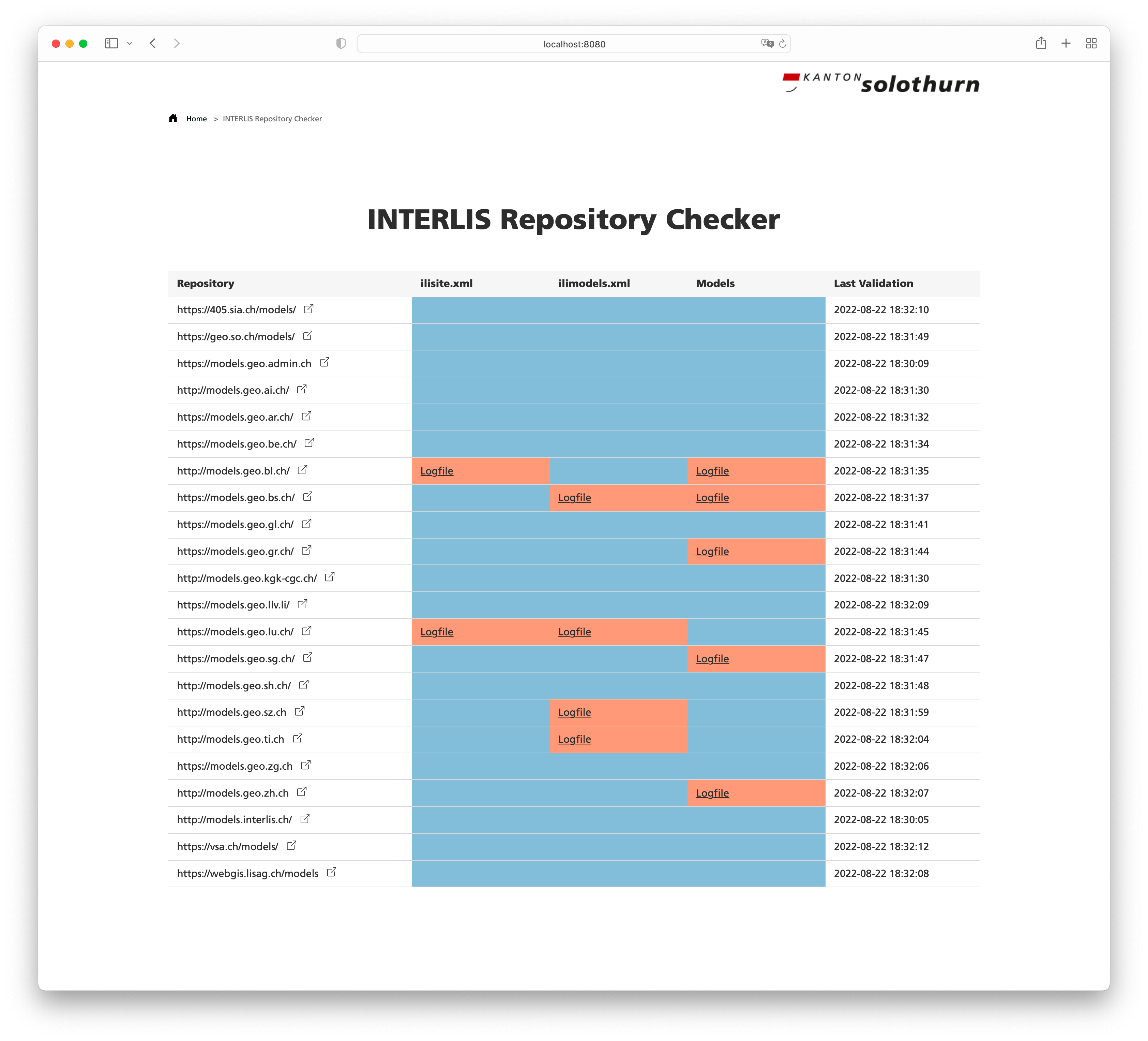Open external link icon for models.geo.sh.ch
This screenshot has width=1148, height=1041.
(x=303, y=684)
